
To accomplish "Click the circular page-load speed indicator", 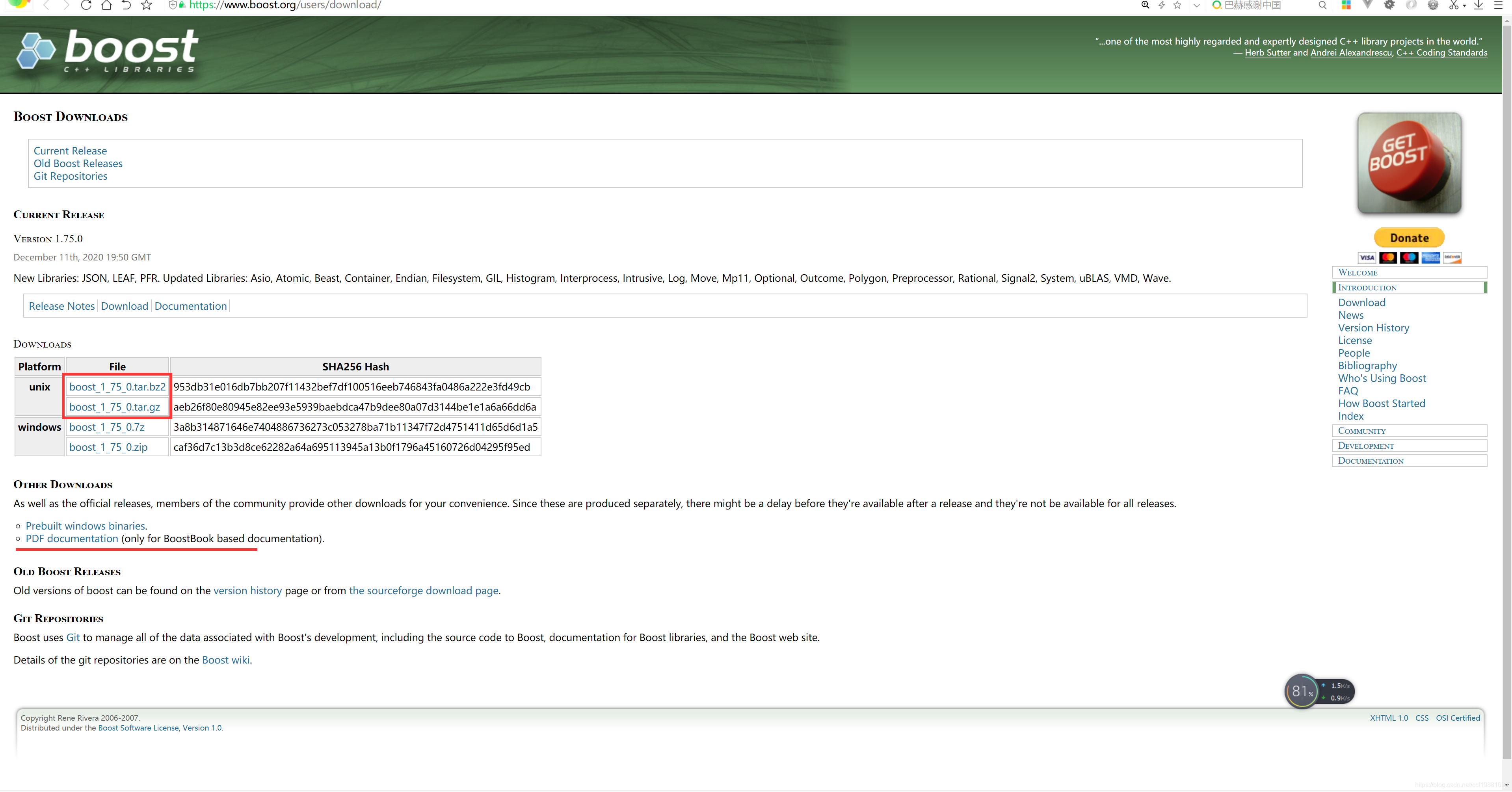I will [1302, 692].
